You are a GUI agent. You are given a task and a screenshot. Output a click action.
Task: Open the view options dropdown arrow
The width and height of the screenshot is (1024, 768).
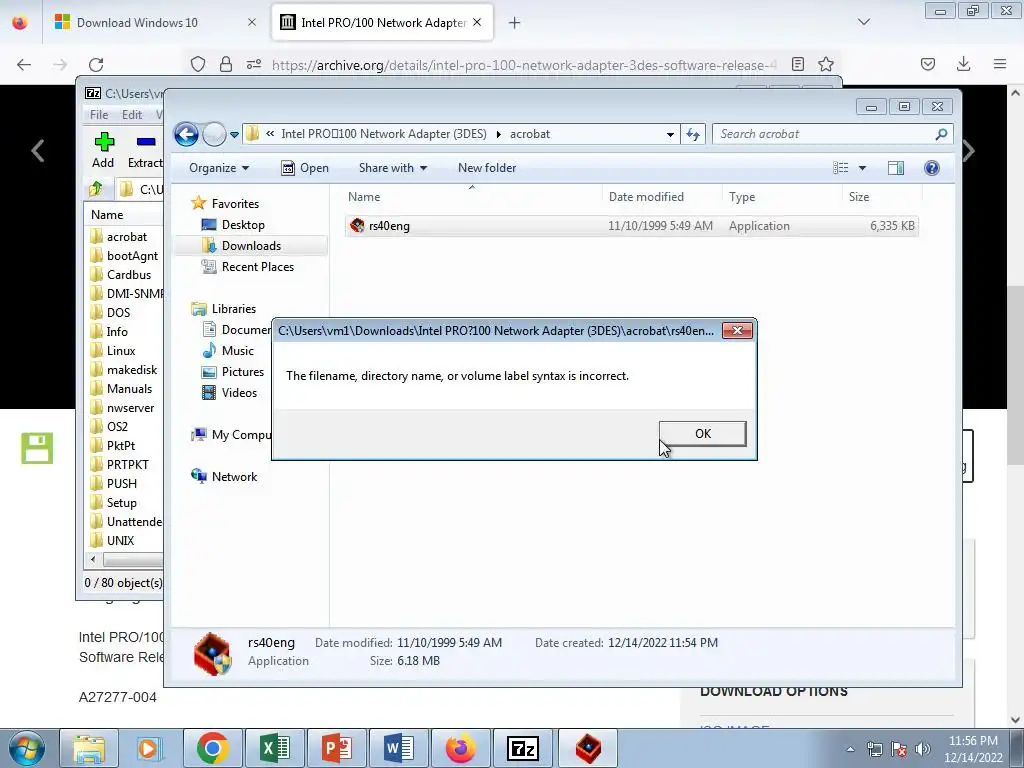[862, 168]
